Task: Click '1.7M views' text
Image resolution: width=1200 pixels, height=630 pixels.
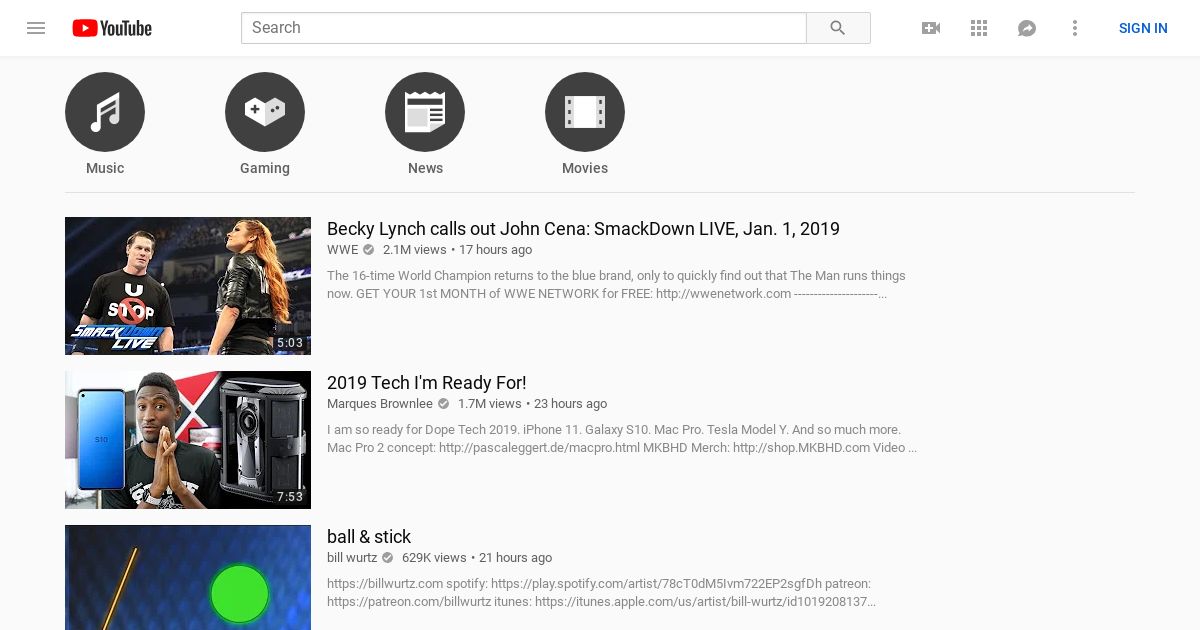Action: (x=490, y=404)
